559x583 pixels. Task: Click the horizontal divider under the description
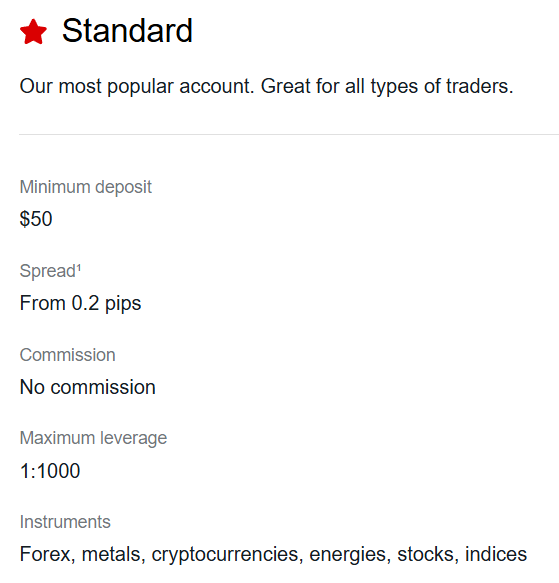coord(289,134)
